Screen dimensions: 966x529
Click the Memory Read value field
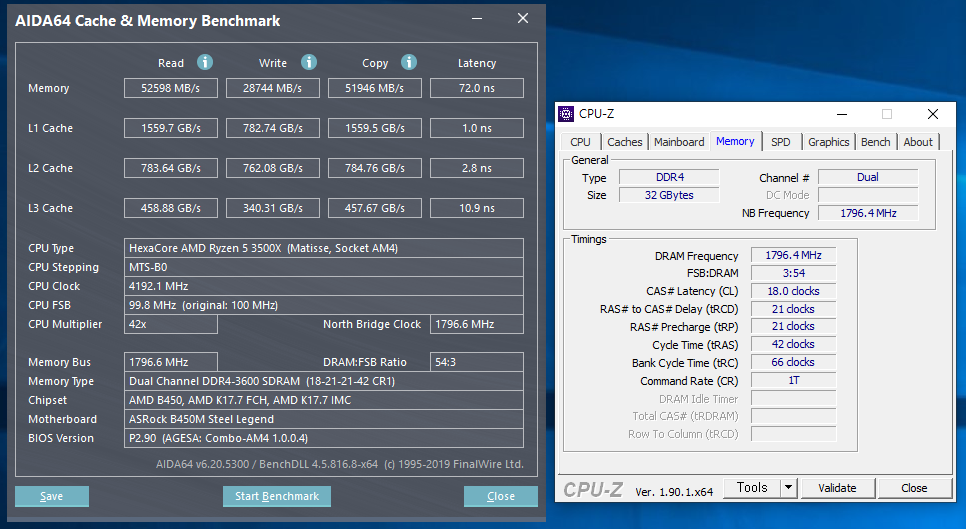pyautogui.click(x=170, y=88)
